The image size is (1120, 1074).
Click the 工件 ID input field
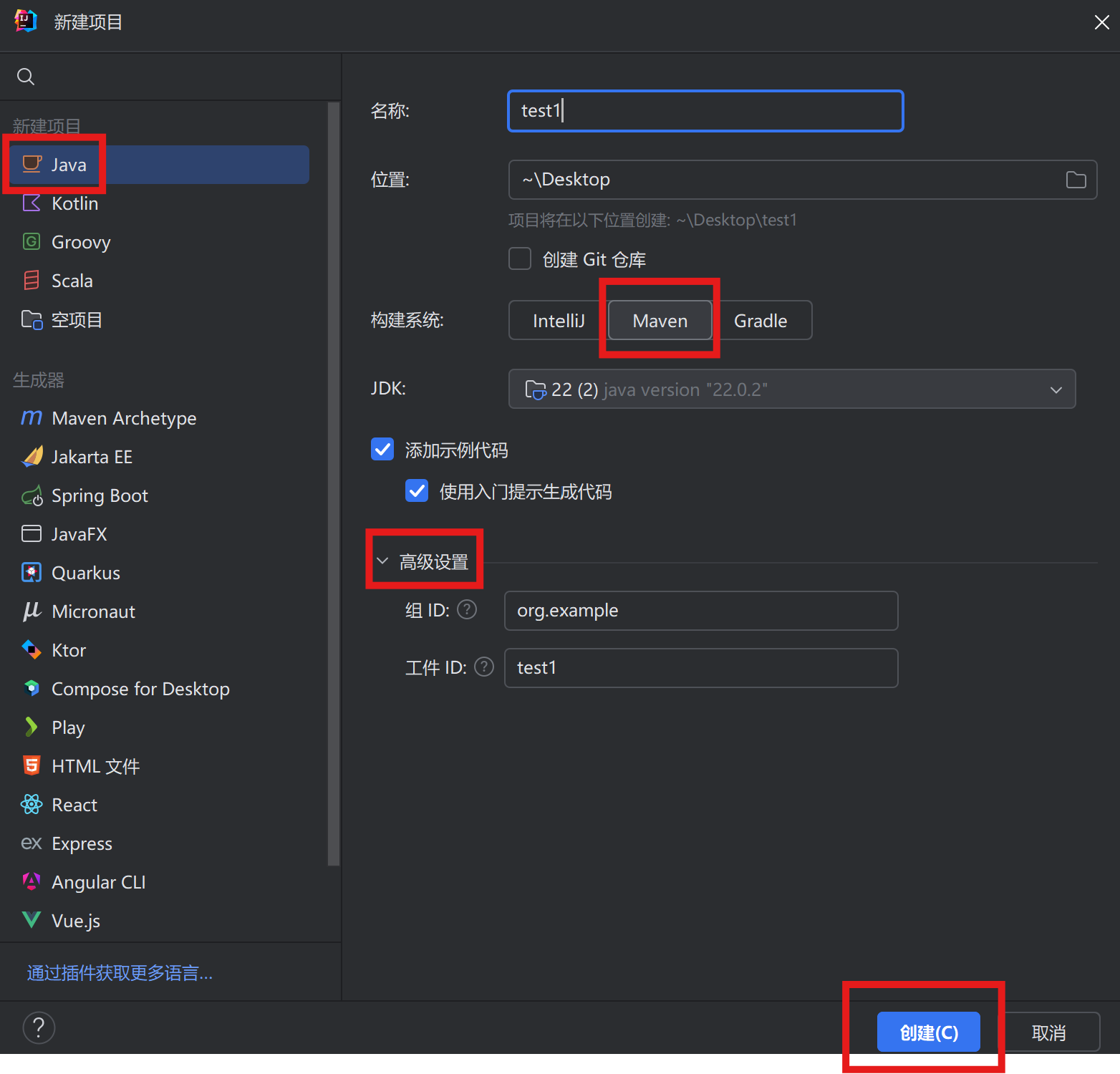pos(701,668)
